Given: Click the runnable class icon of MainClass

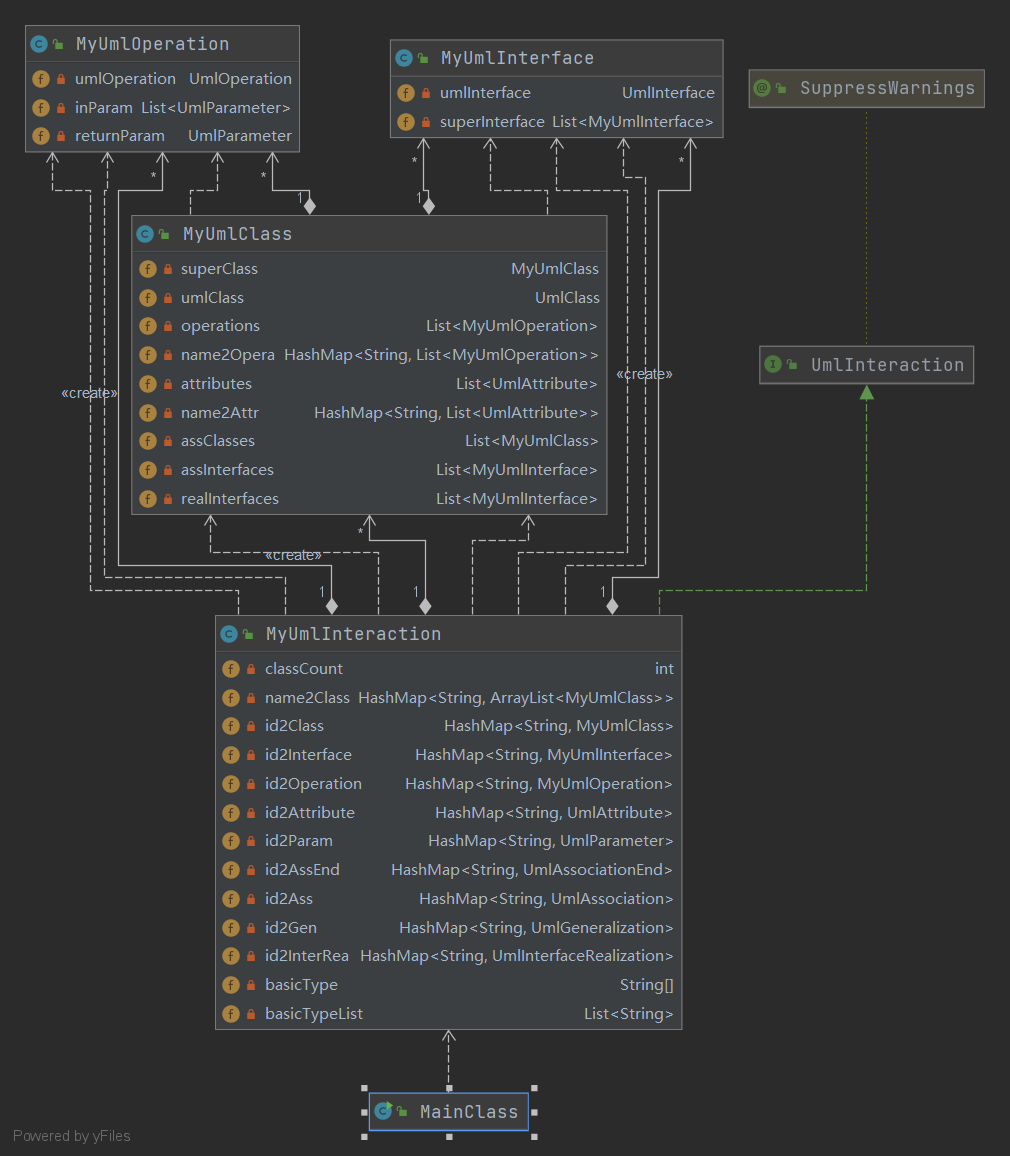Looking at the screenshot, I should tap(383, 1111).
